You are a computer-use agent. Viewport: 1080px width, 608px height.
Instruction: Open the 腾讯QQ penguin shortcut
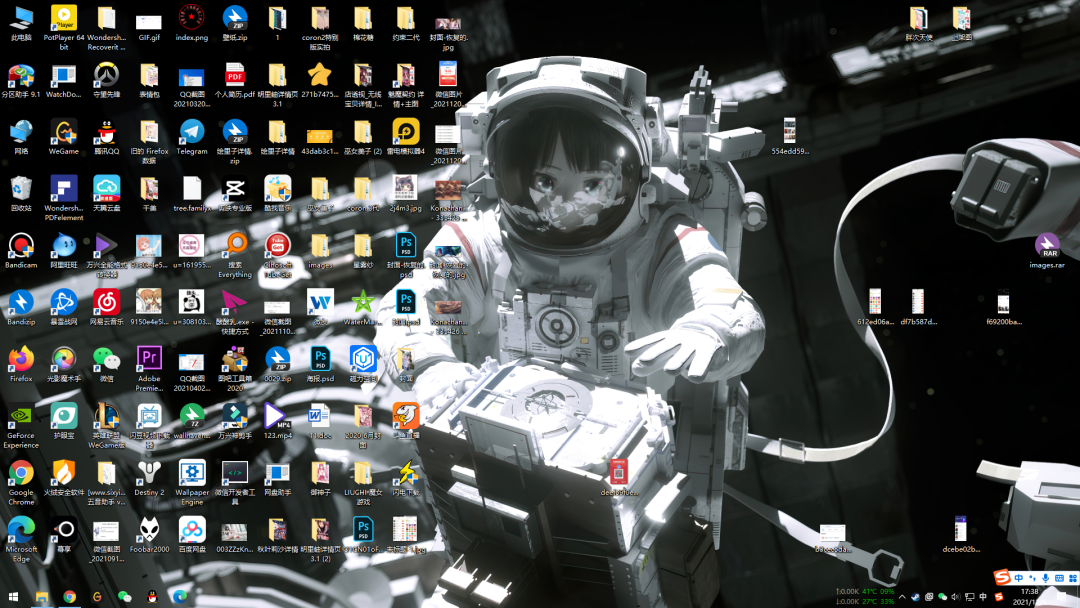pyautogui.click(x=106, y=136)
